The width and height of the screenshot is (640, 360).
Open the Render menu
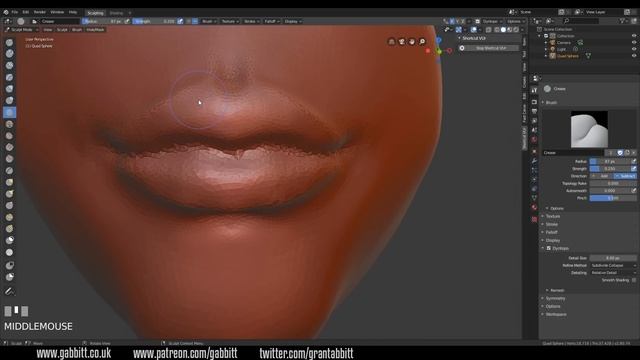pos(40,12)
